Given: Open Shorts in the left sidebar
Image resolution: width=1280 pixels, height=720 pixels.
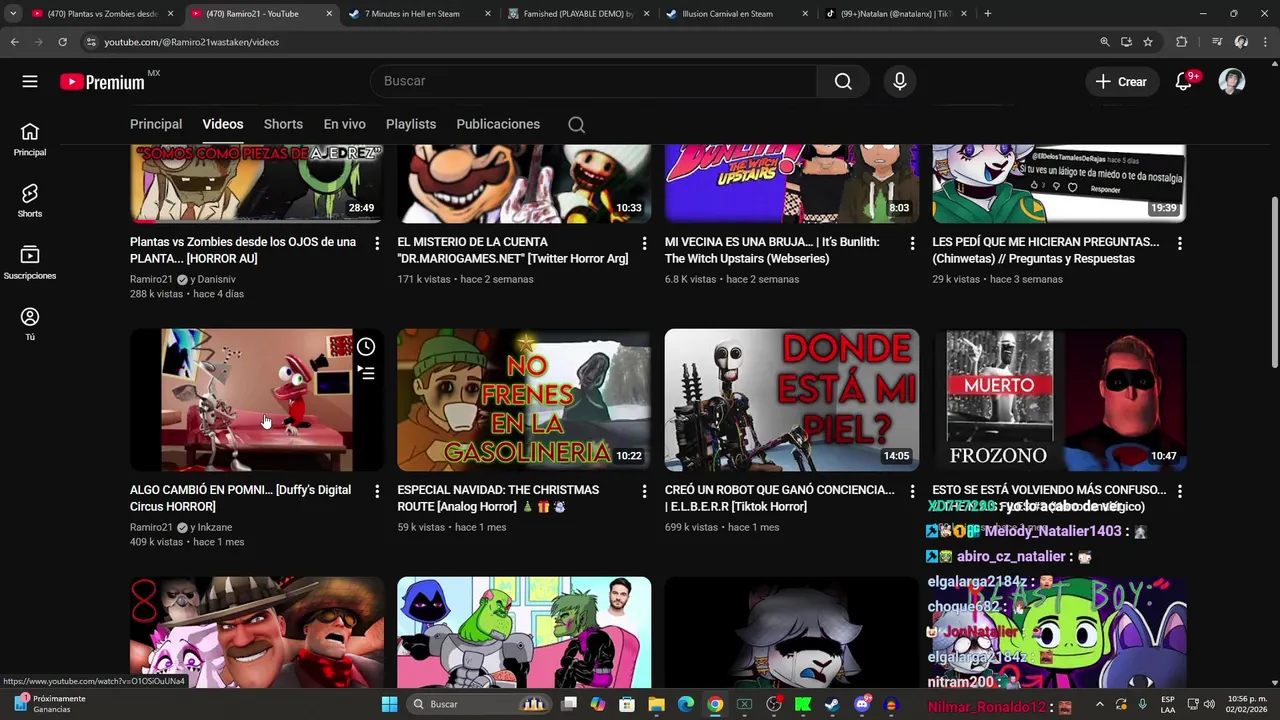Looking at the screenshot, I should (x=30, y=201).
